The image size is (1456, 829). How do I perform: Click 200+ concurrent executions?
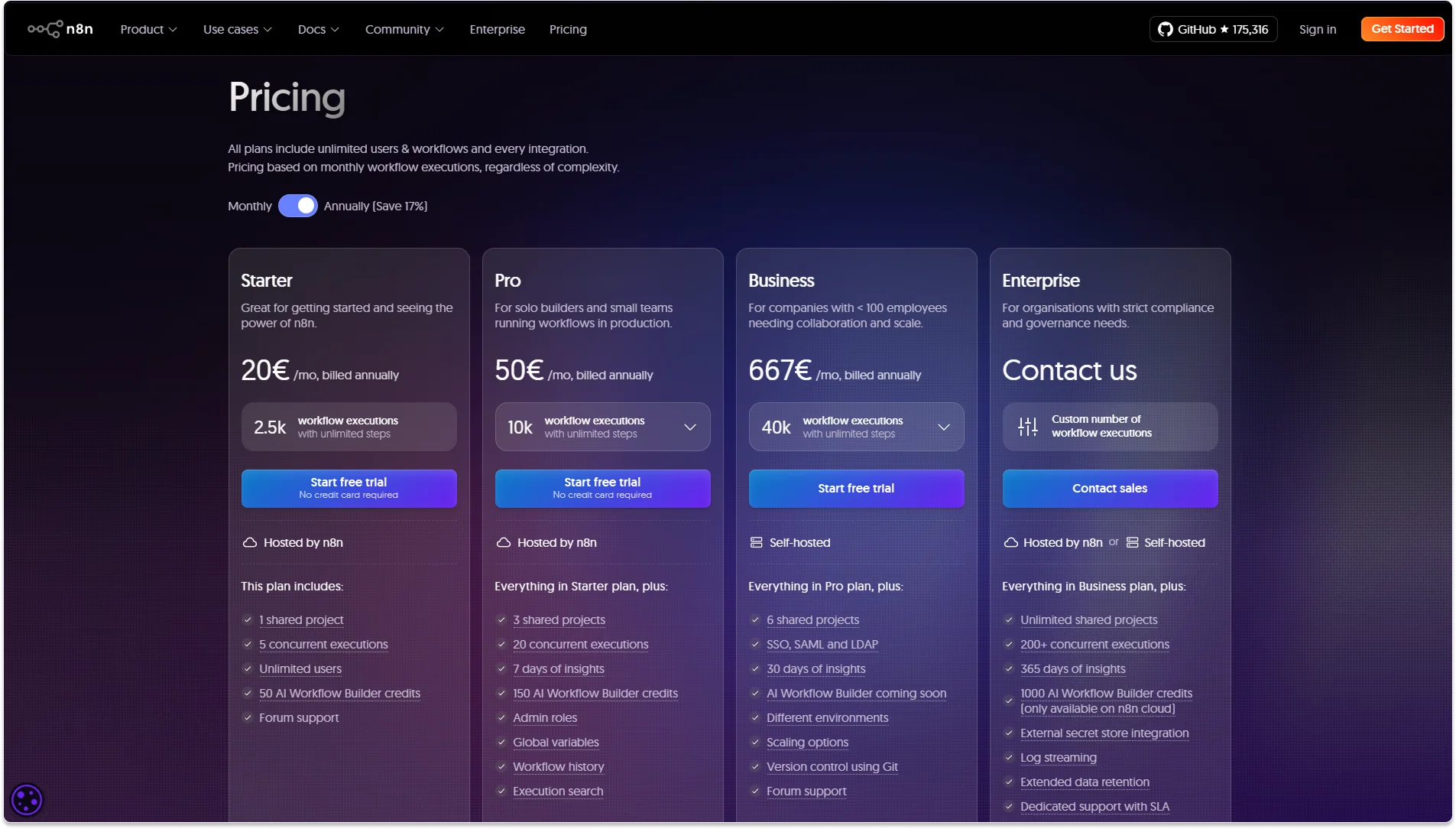[x=1094, y=644]
